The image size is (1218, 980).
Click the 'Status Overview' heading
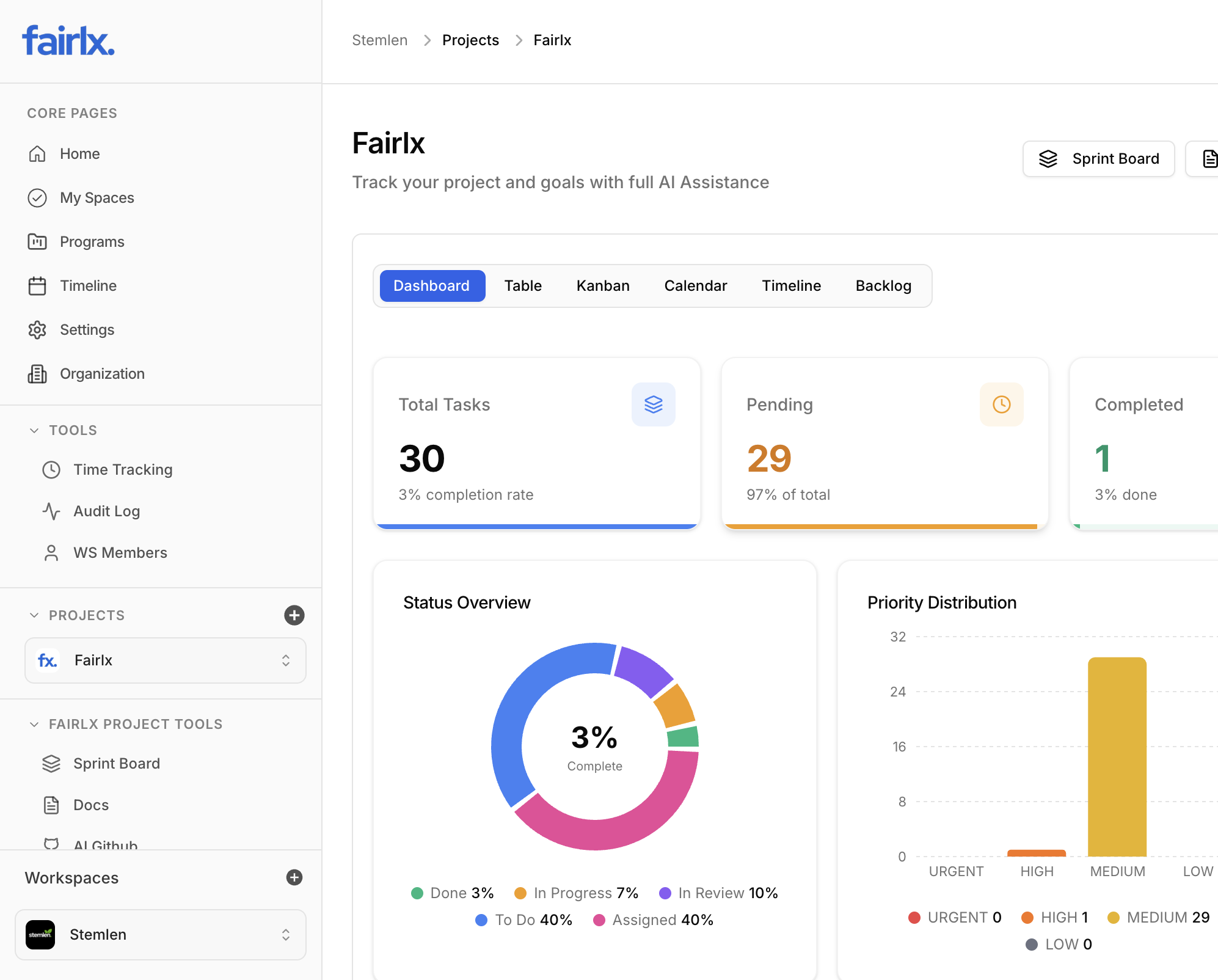(x=467, y=603)
